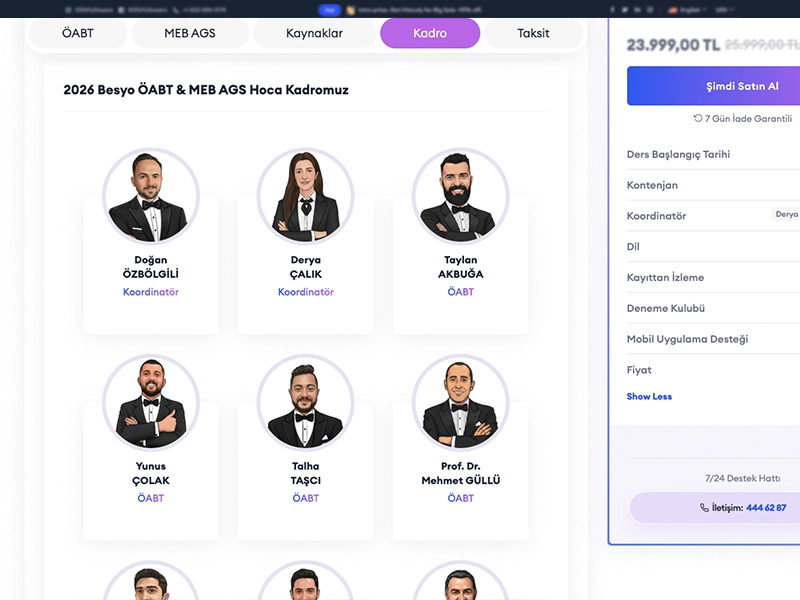Open the Facebook icon in top bar
This screenshot has height=600, width=800.
[x=612, y=10]
